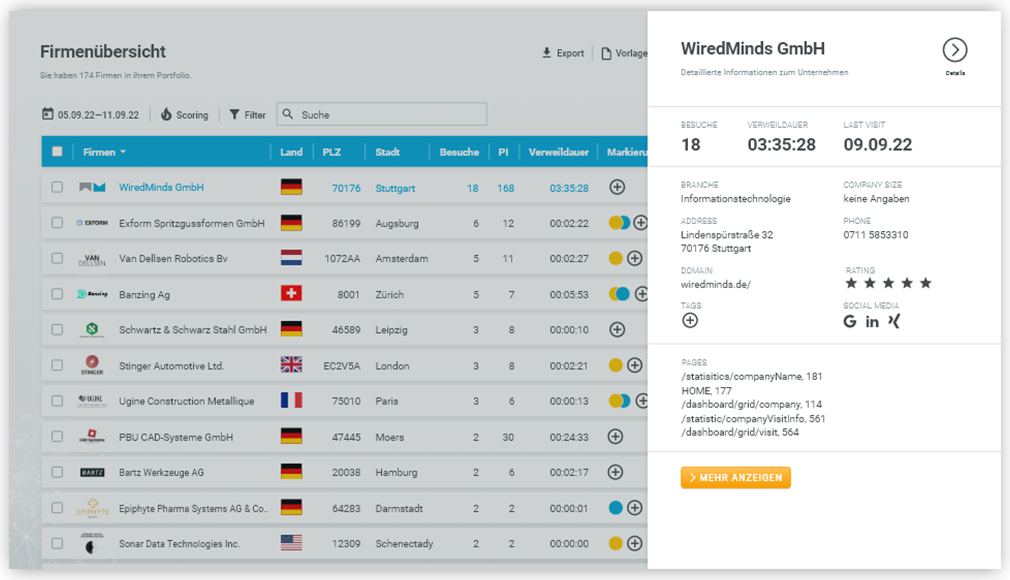Viewport: 1010px width, 580px height.
Task: Click the Amsterdam city cell
Action: click(401, 258)
